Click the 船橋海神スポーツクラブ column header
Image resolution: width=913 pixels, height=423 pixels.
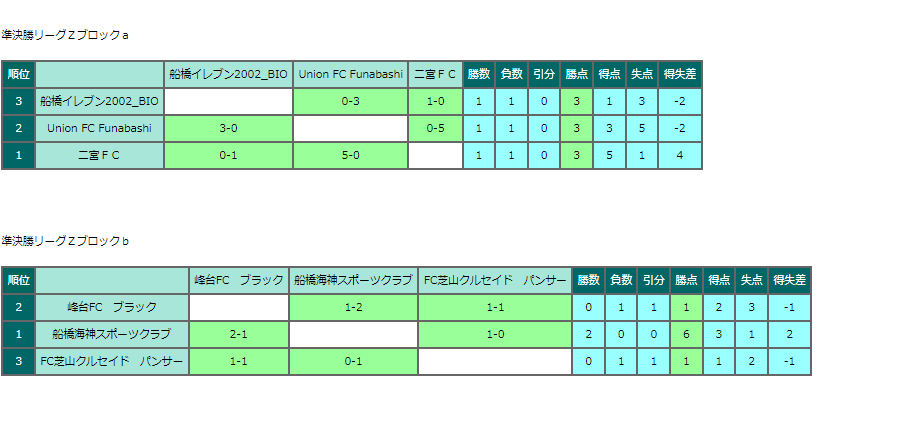tap(353, 281)
